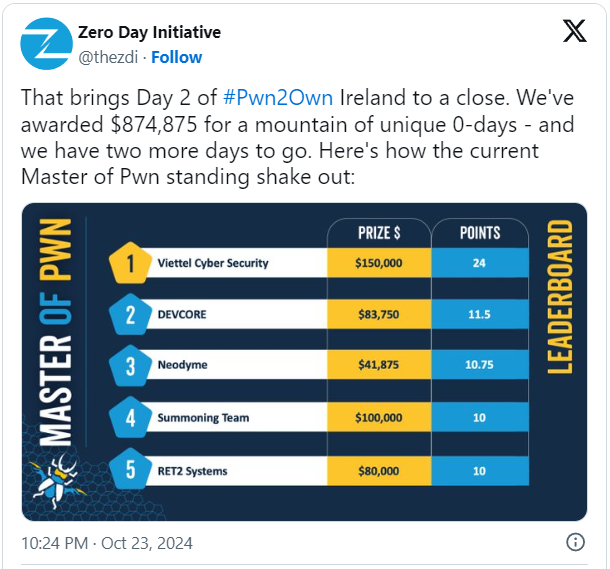
Task: Click the rank 4 blue pentagon badge
Action: [131, 417]
